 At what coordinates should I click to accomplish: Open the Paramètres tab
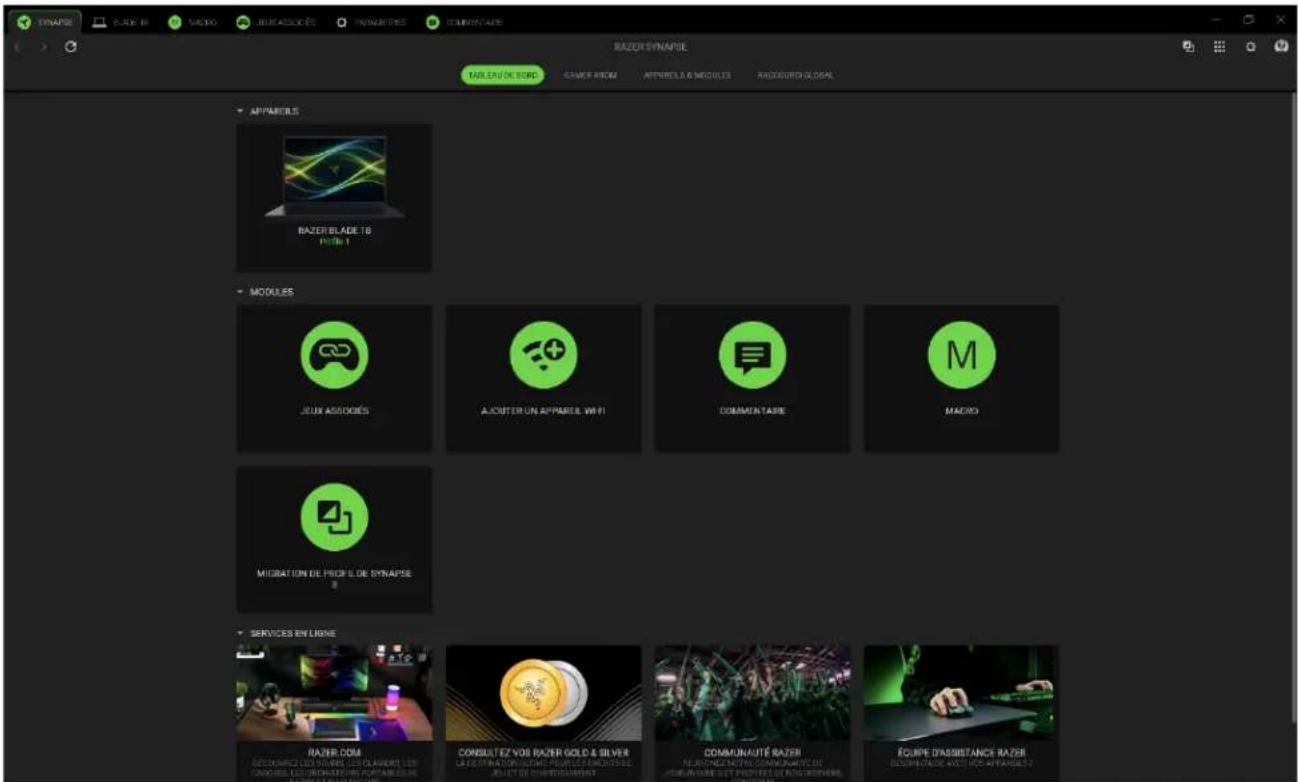click(372, 21)
